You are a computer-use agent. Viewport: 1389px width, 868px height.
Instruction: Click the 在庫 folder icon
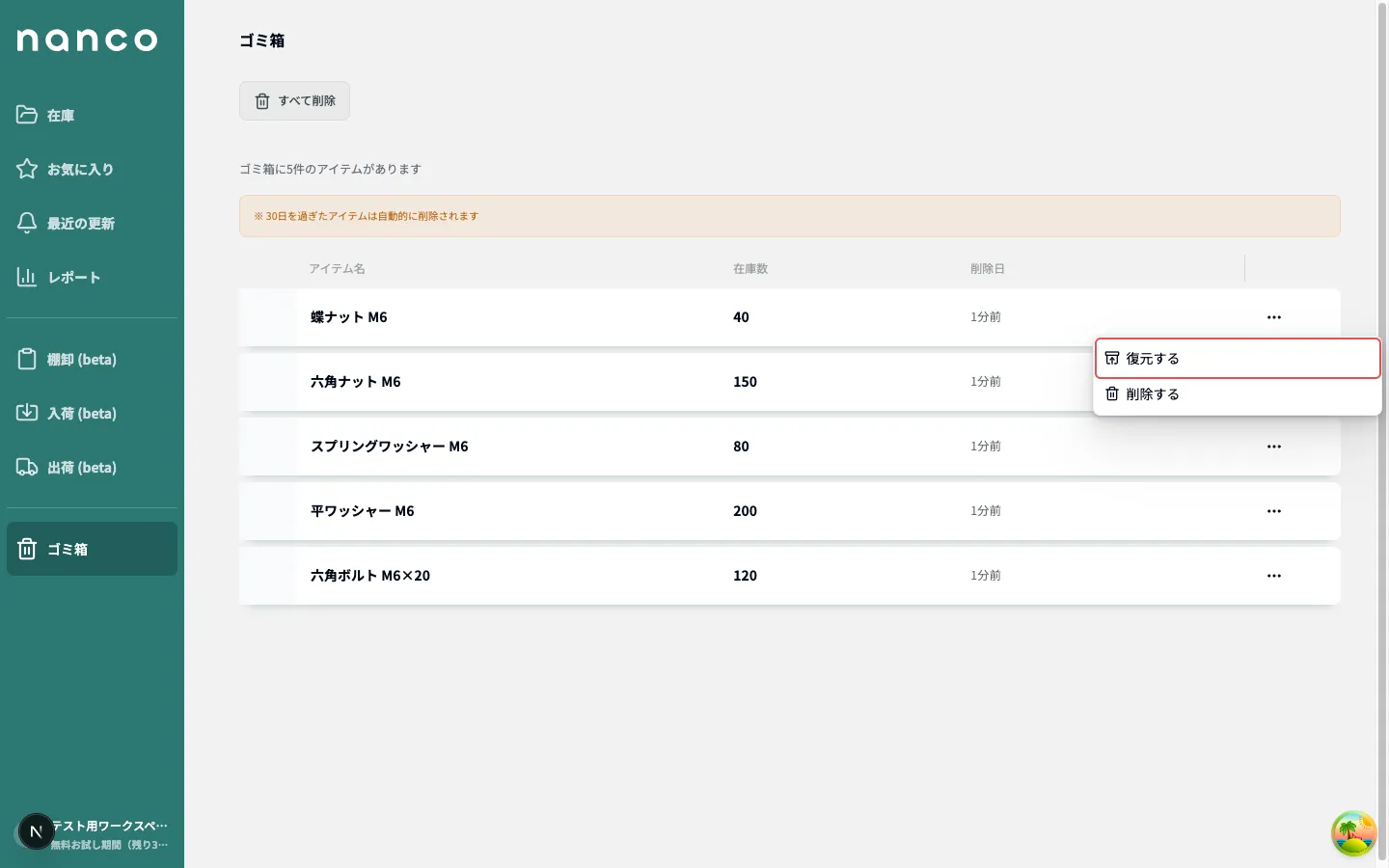coord(27,115)
